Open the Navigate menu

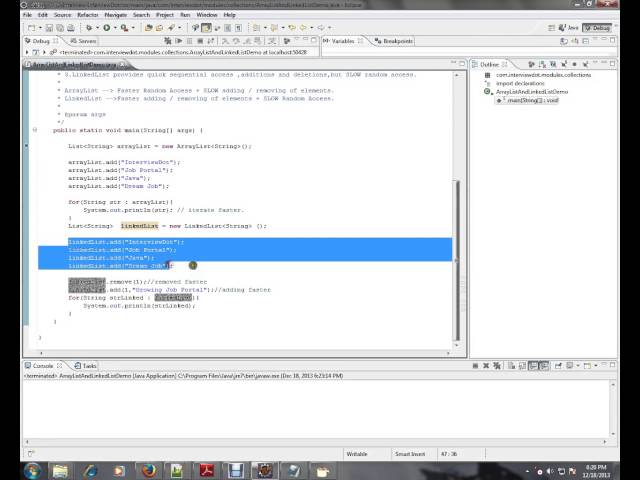click(x=116, y=15)
